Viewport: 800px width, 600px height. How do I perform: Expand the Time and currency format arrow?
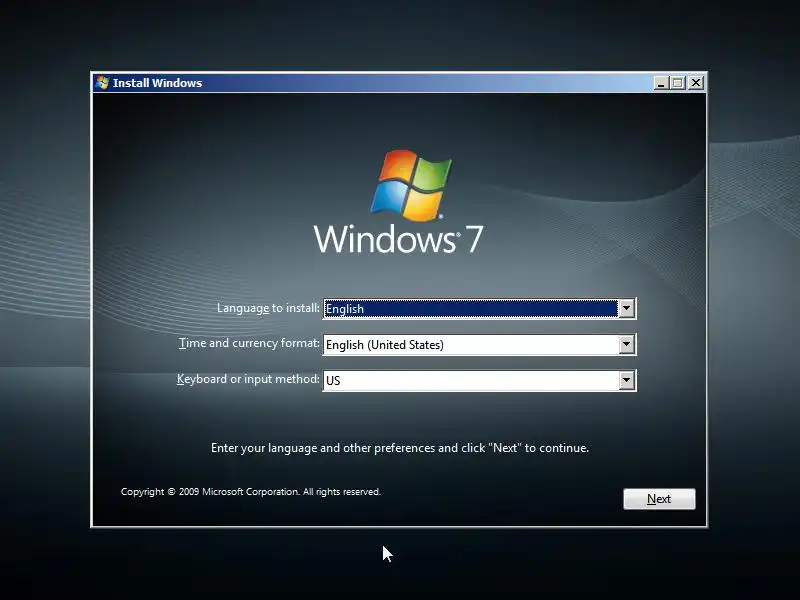pyautogui.click(x=627, y=344)
